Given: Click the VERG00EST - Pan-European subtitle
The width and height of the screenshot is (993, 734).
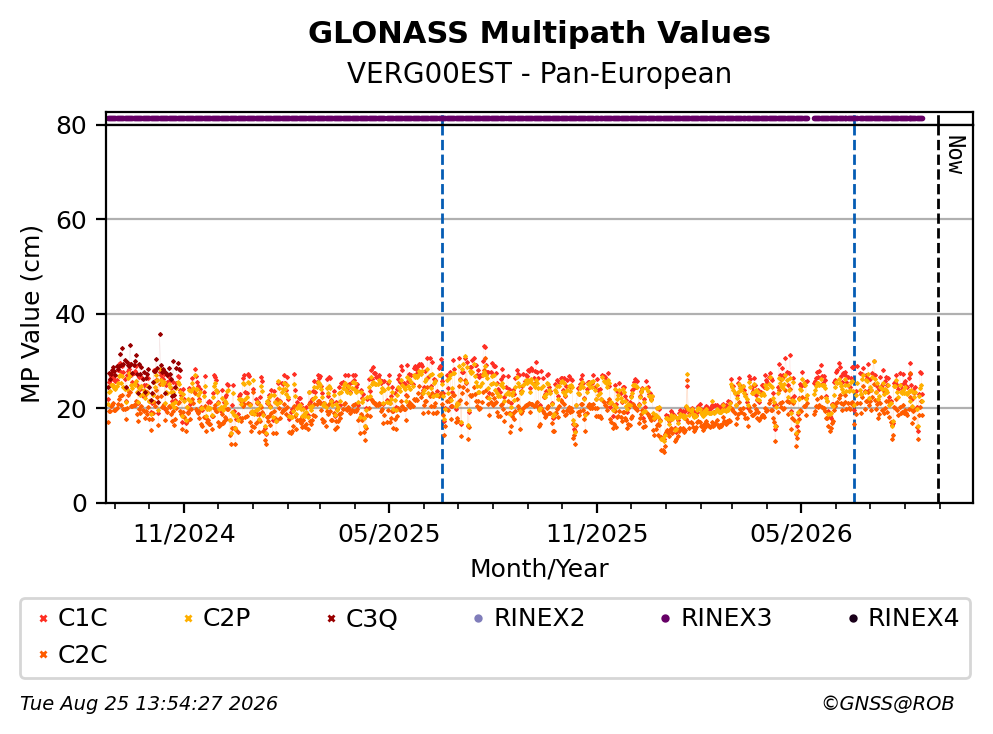Looking at the screenshot, I should coord(539,73).
